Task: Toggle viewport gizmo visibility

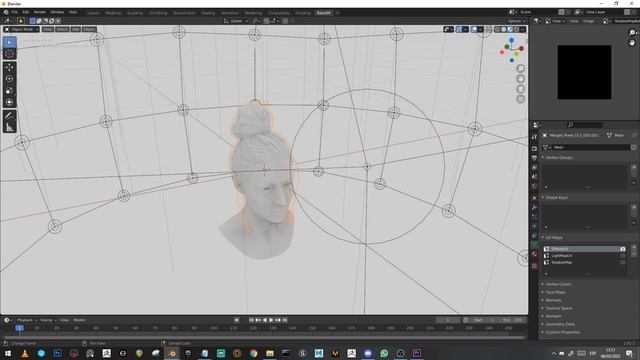Action: click(459, 29)
